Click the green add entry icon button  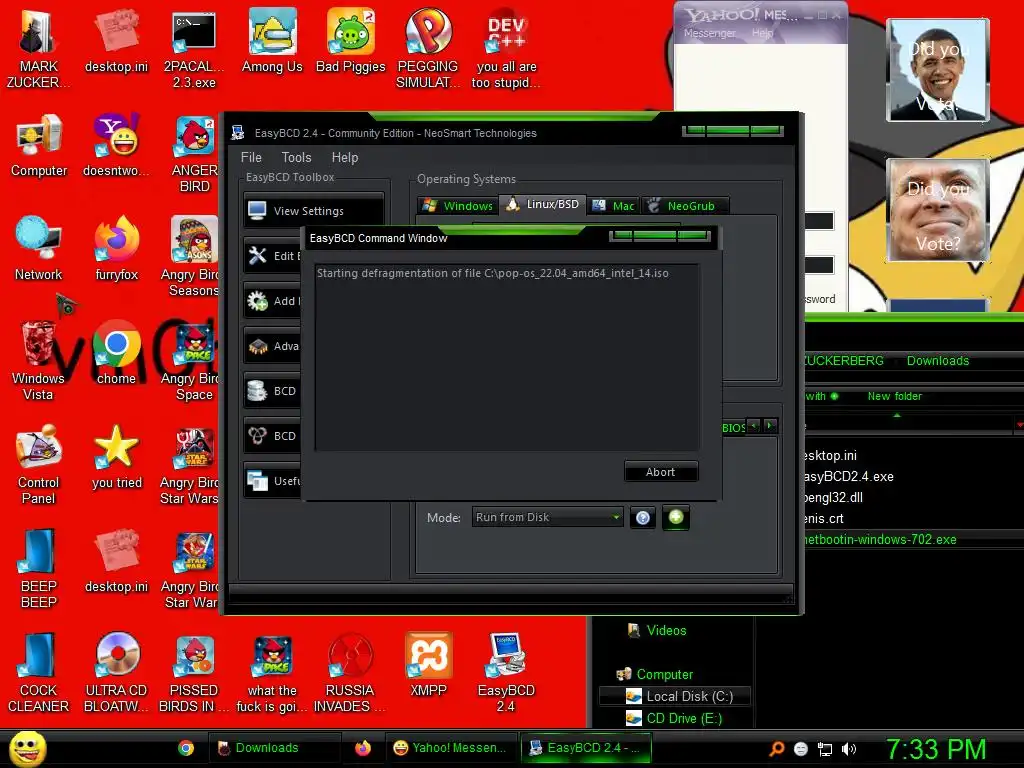click(x=676, y=518)
